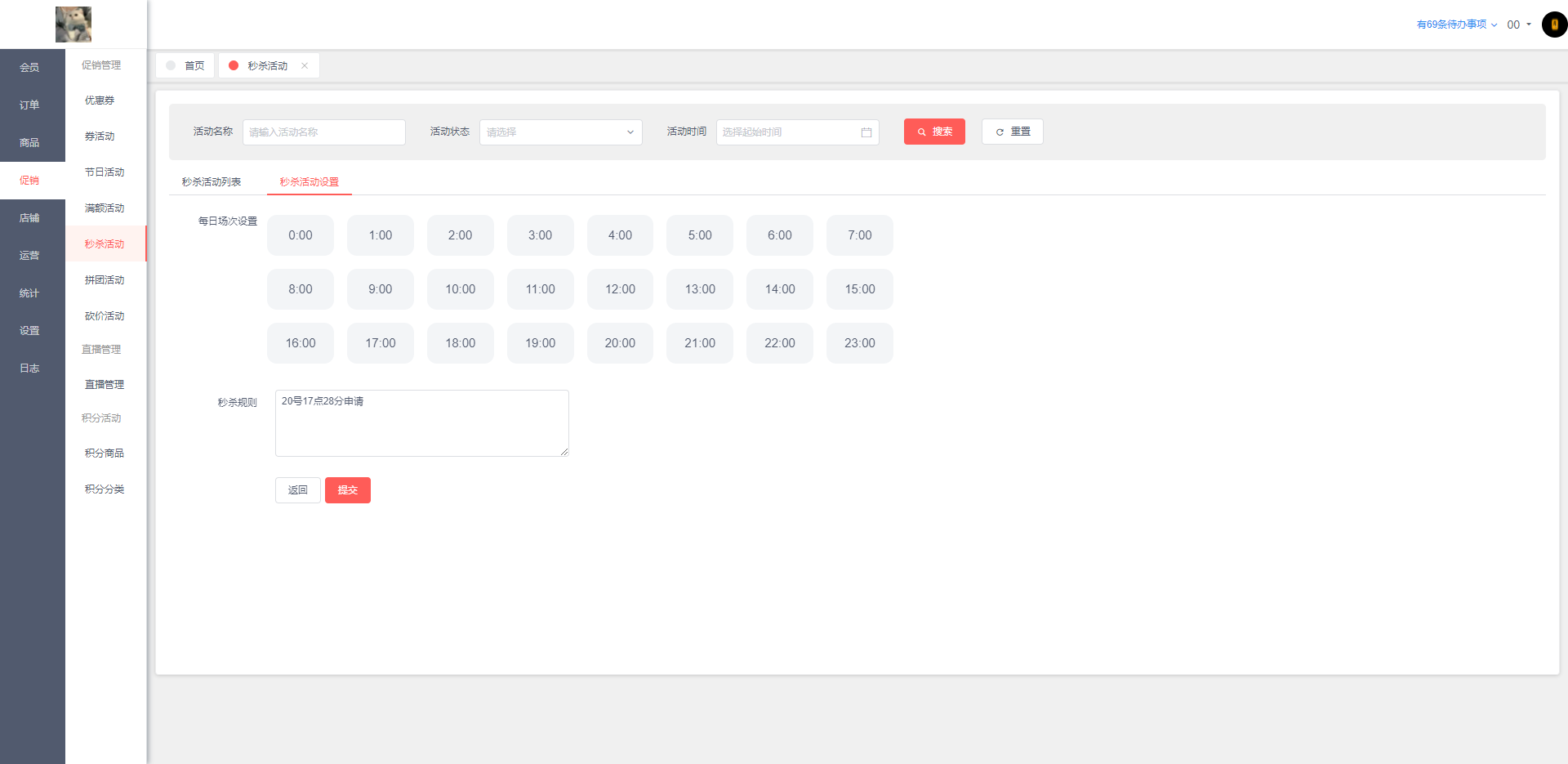Image resolution: width=1568 pixels, height=764 pixels.
Task: Select the 秒杀活动 page tab
Action: coord(268,65)
